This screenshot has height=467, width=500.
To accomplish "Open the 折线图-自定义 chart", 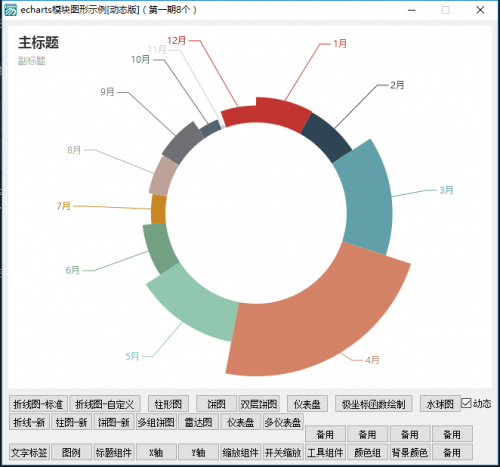I will click(105, 404).
